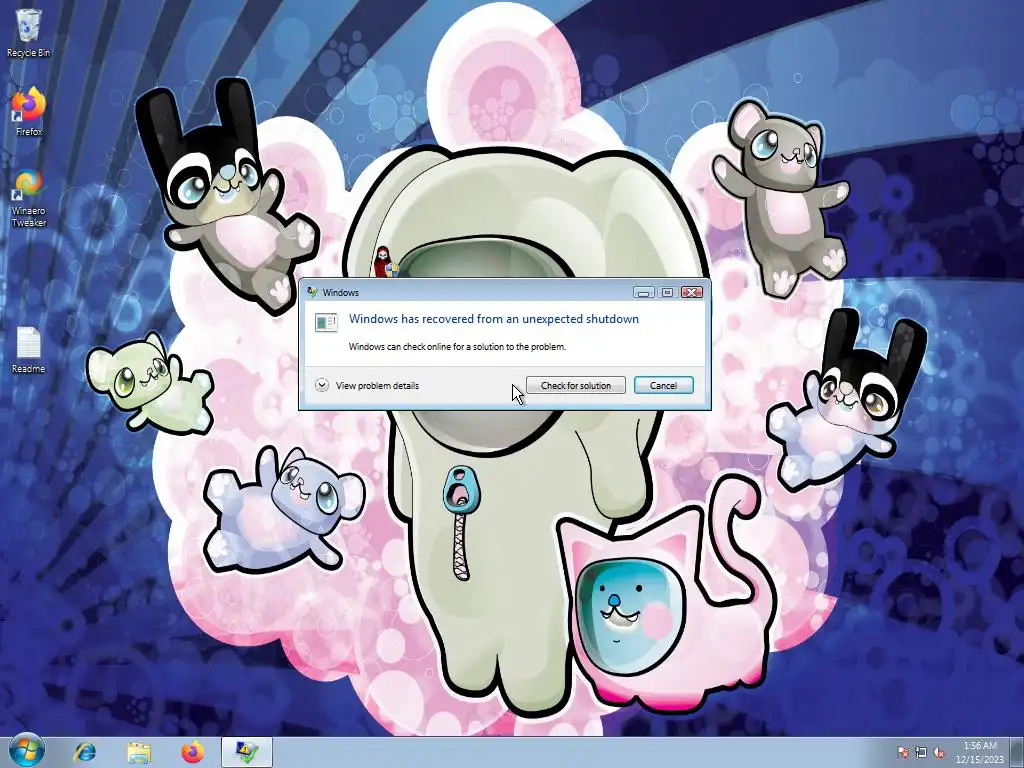The image size is (1024, 768).
Task: Launch Internet Explorer from the taskbar
Action: pos(84,752)
